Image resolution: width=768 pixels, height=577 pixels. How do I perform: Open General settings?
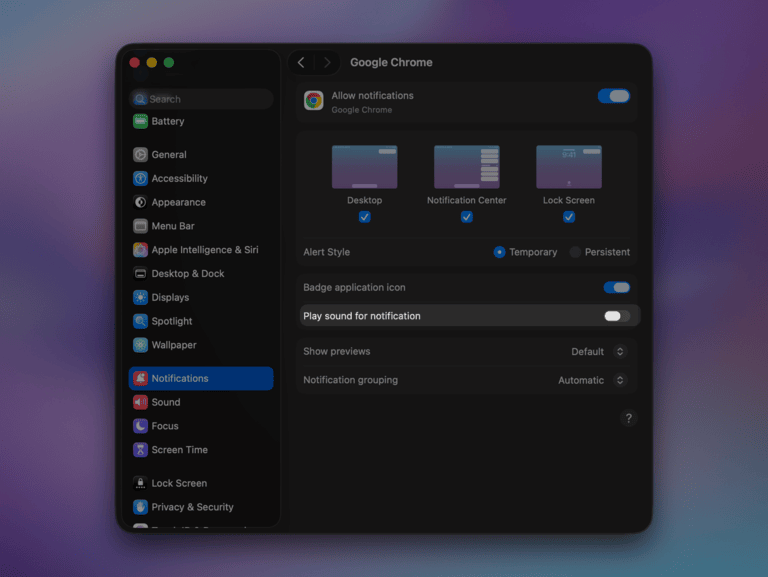tap(201, 154)
